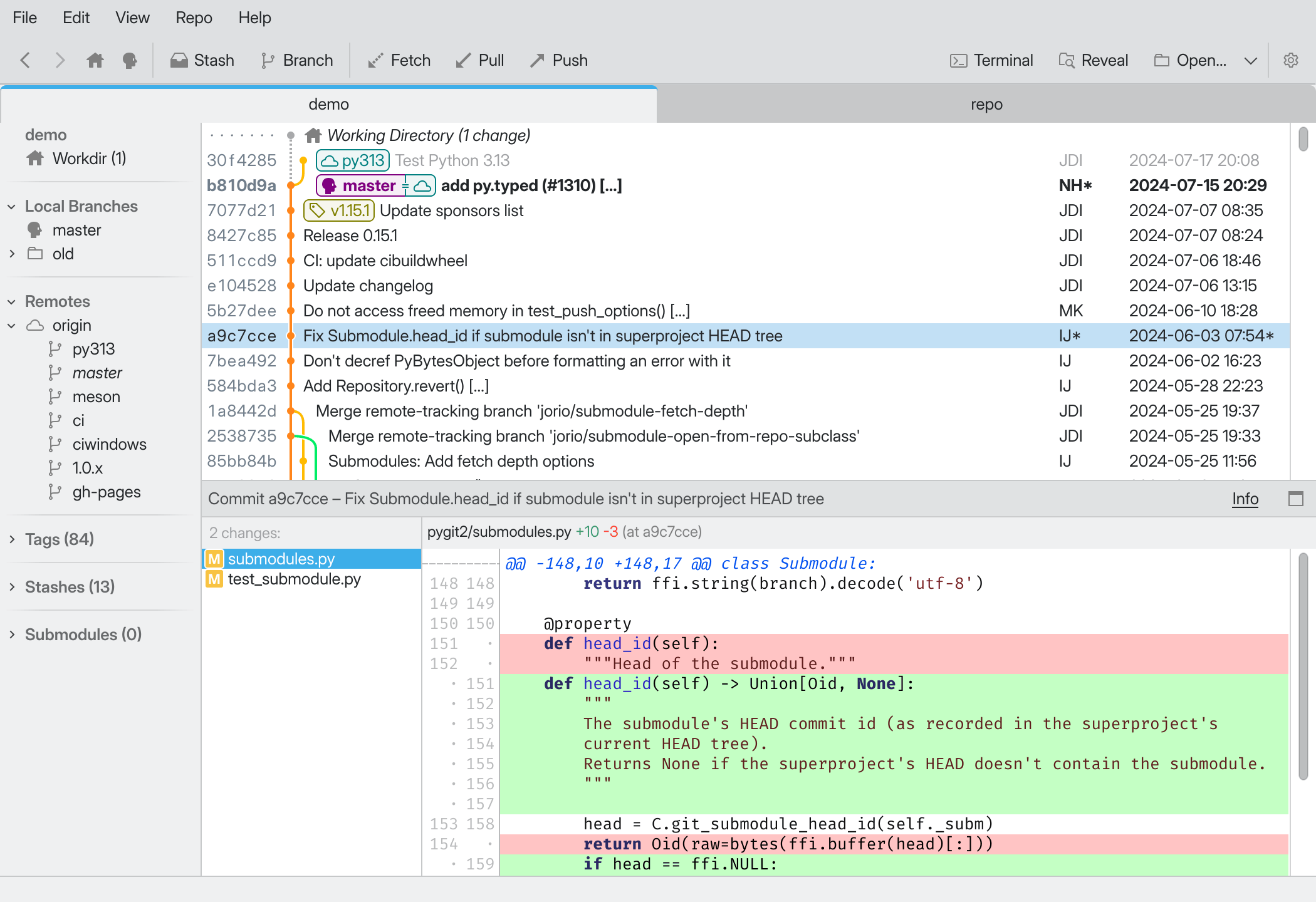Select the v1.15.1 tag label
The image size is (1316, 902).
coord(339,210)
